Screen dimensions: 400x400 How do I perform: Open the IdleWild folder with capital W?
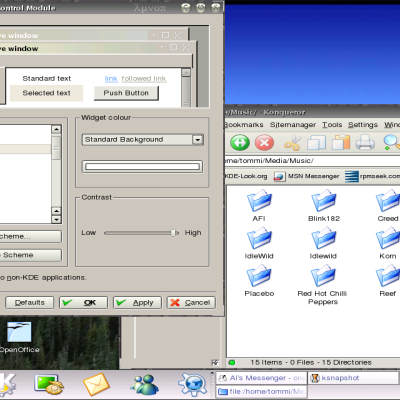(259, 243)
